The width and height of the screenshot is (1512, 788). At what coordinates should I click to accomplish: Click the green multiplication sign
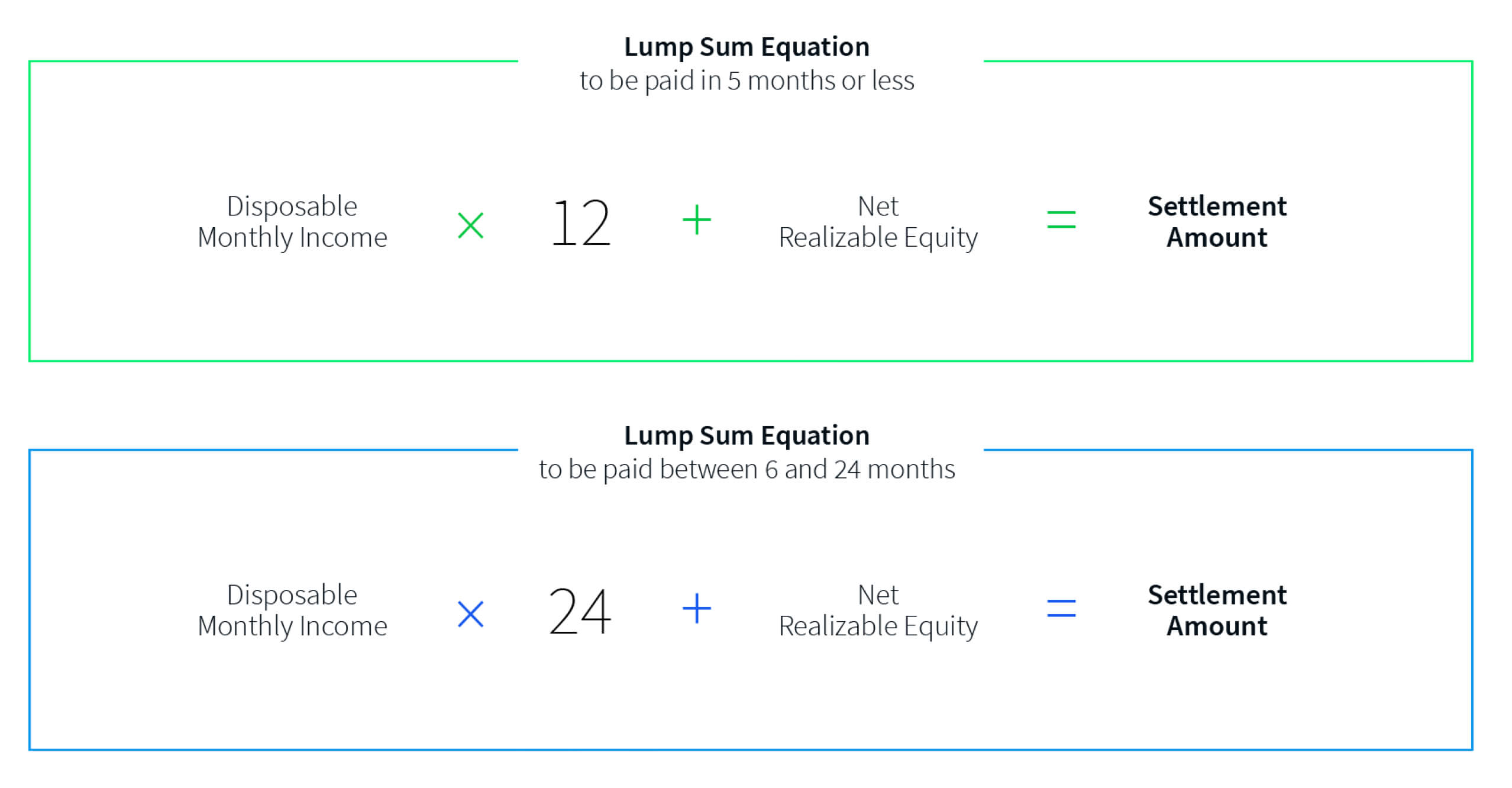coord(471,225)
